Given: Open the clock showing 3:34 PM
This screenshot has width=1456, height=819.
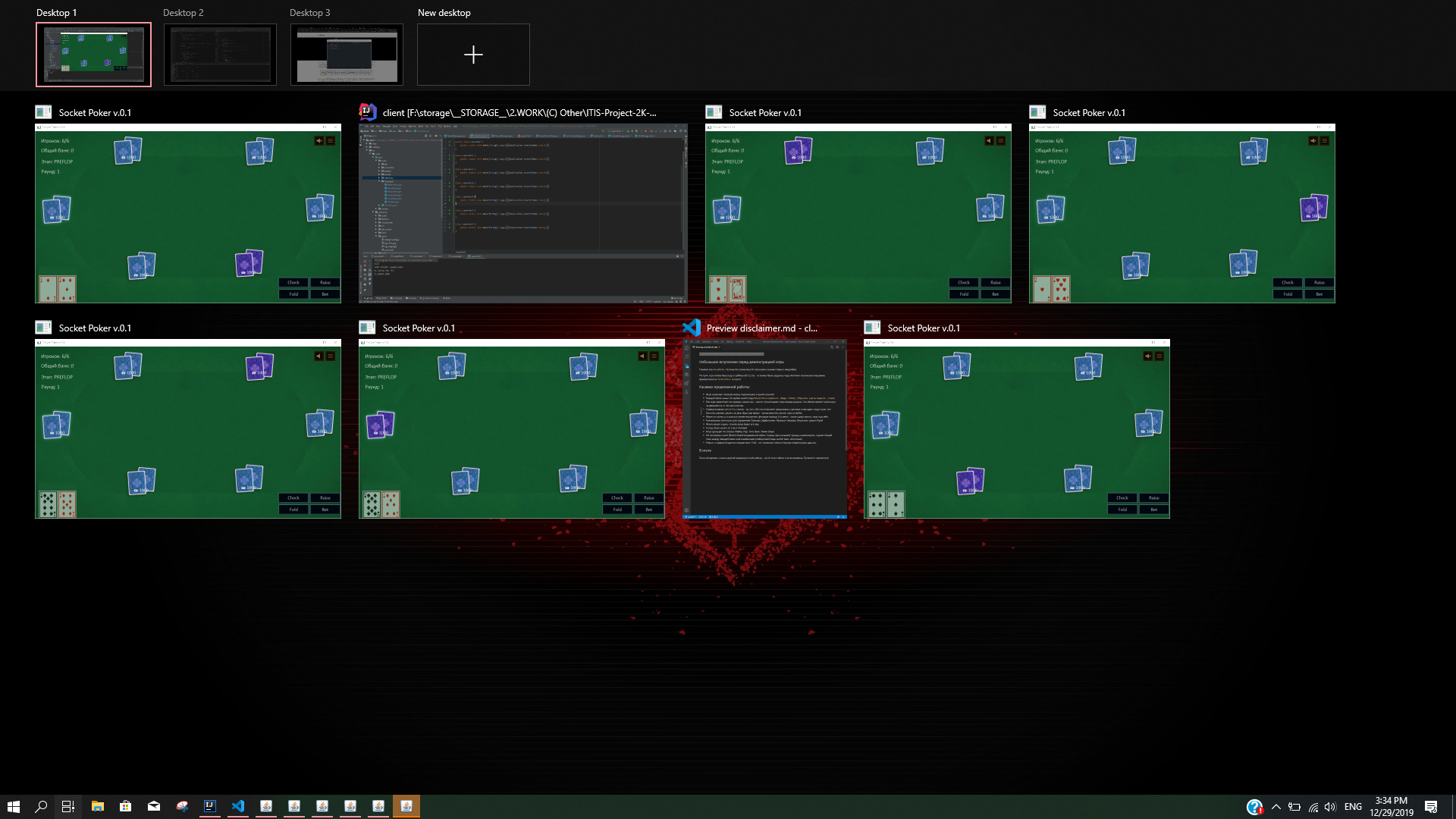Looking at the screenshot, I should 1391,806.
